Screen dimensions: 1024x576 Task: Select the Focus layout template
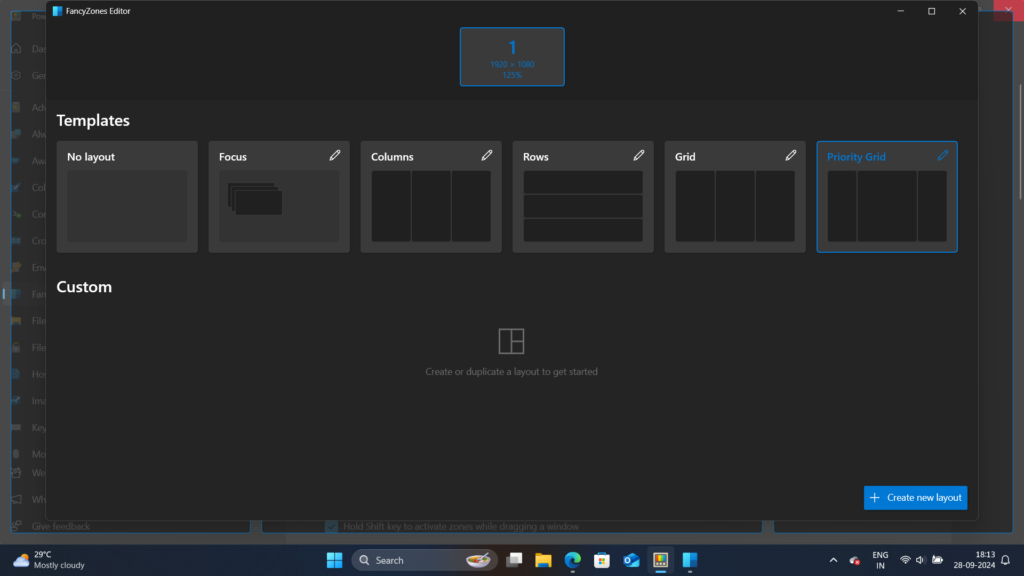pos(279,197)
